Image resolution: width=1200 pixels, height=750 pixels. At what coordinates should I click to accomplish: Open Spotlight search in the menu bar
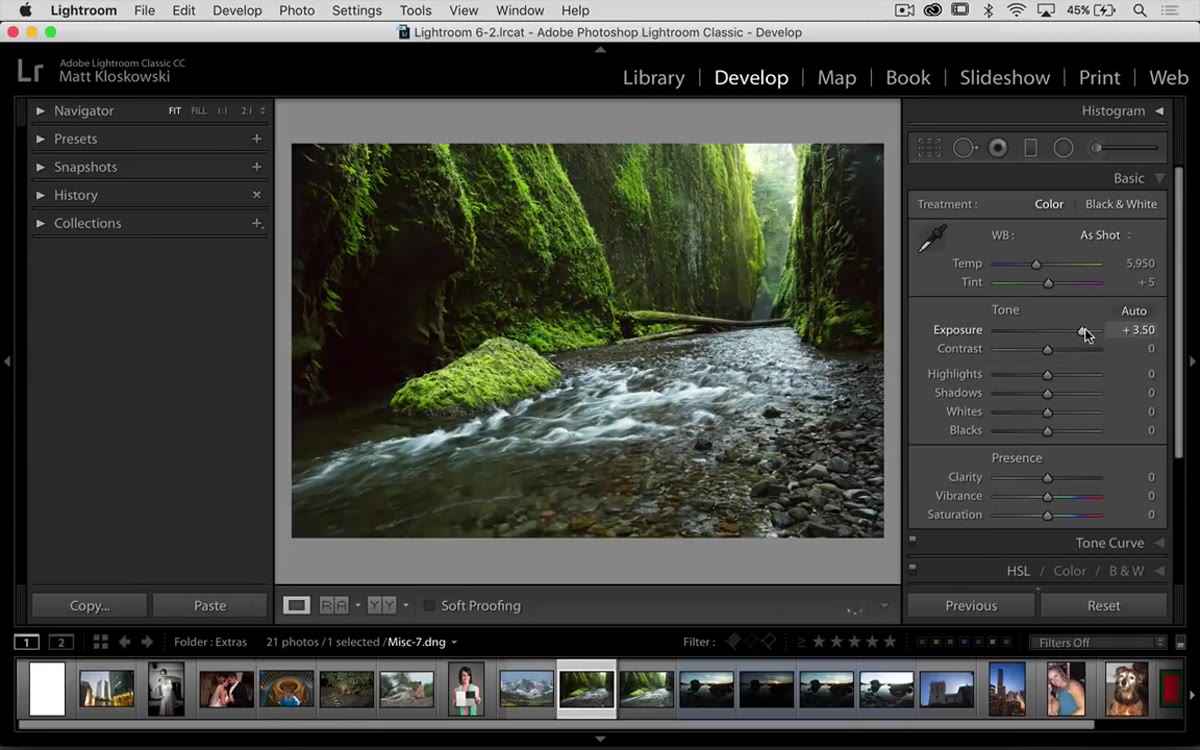click(x=1140, y=10)
